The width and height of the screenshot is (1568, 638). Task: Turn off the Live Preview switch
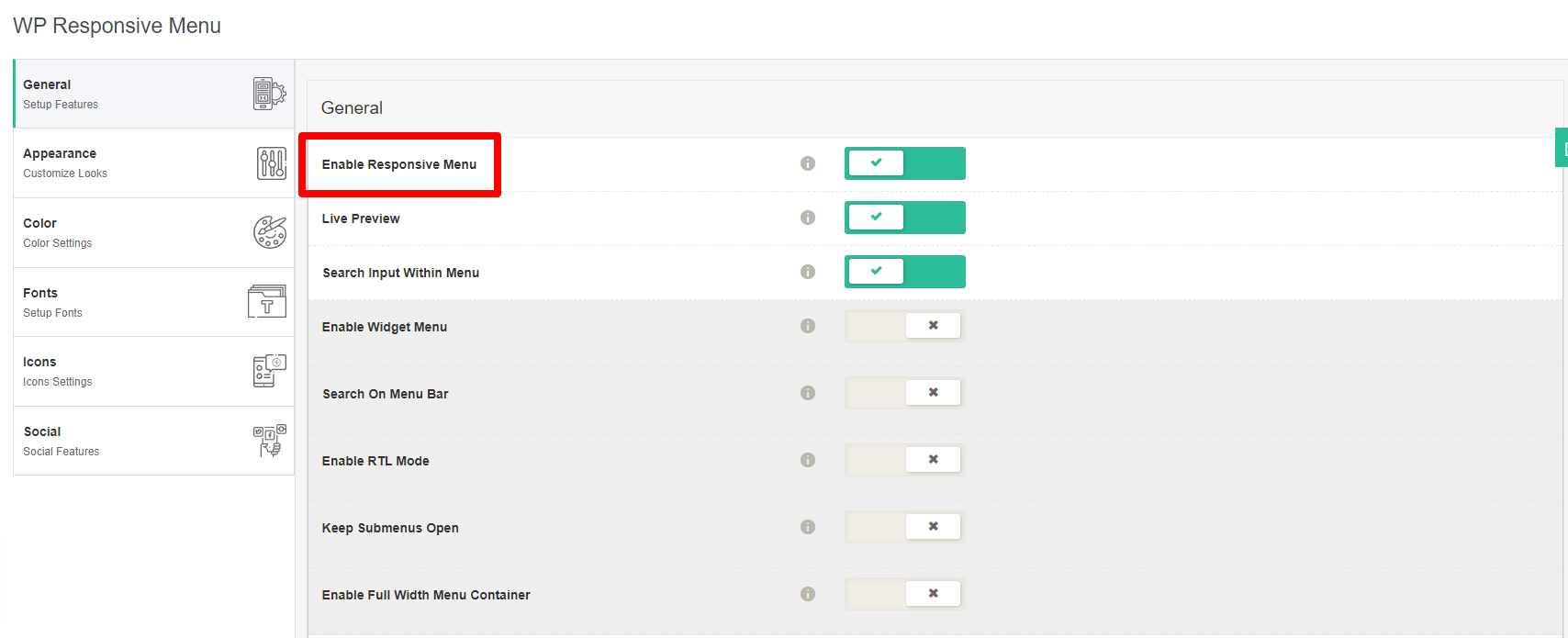coord(904,218)
